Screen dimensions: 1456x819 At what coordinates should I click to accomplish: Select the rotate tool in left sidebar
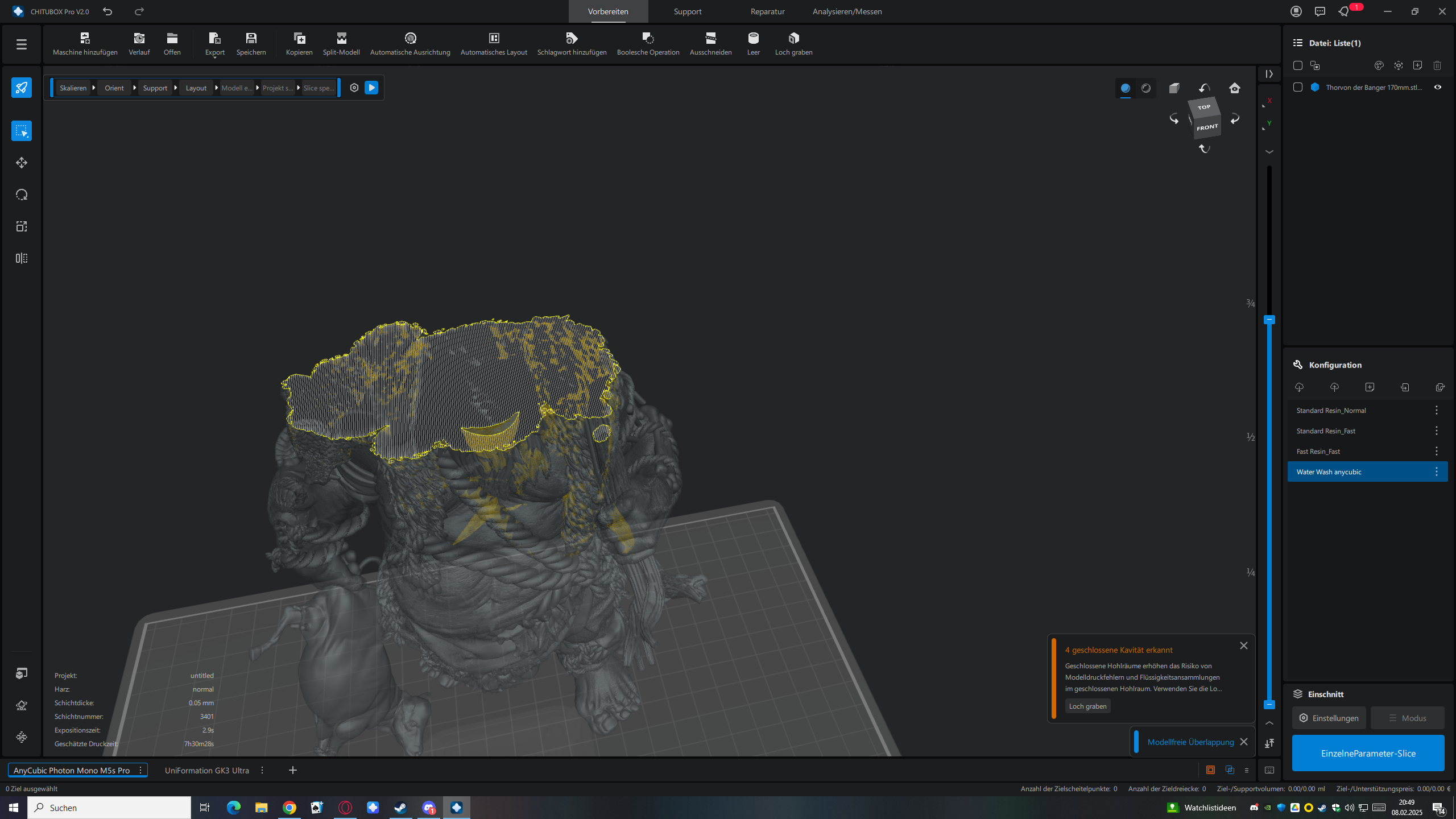[22, 195]
